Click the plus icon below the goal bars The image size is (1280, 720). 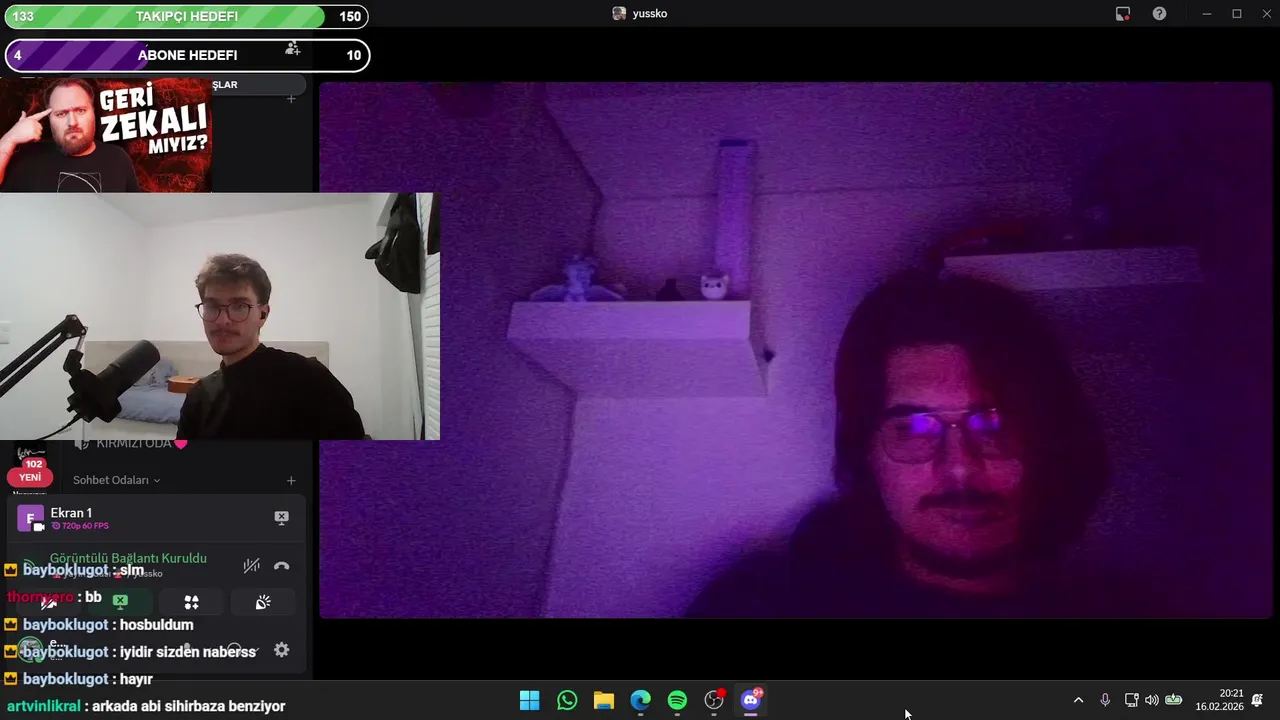[291, 99]
